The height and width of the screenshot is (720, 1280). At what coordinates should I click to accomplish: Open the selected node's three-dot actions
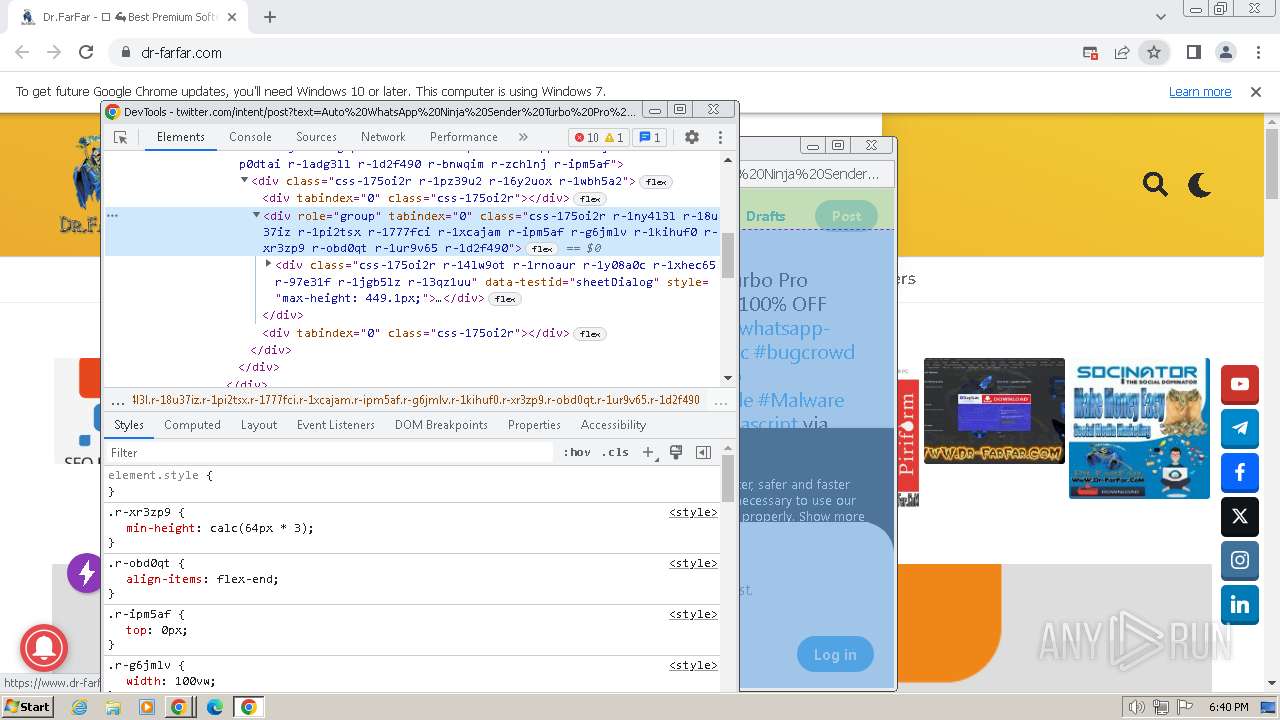pyautogui.click(x=113, y=215)
